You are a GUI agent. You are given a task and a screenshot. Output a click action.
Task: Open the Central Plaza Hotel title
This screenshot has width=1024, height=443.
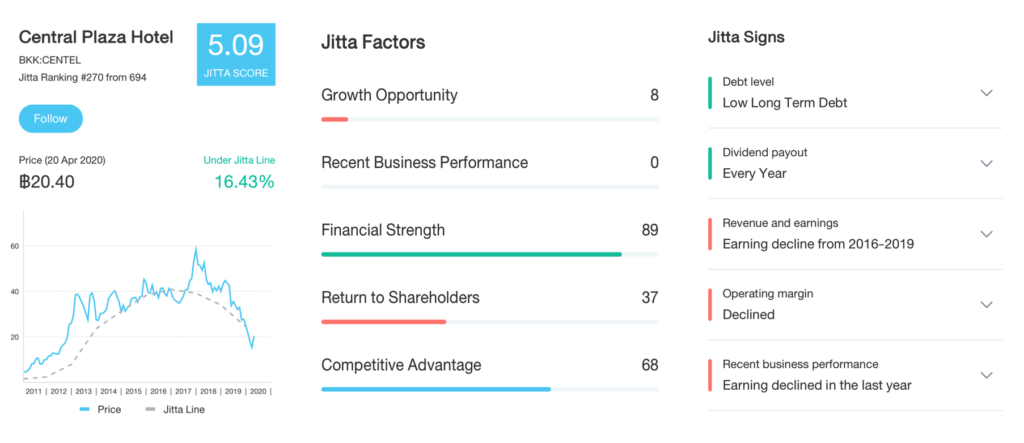pyautogui.click(x=96, y=37)
